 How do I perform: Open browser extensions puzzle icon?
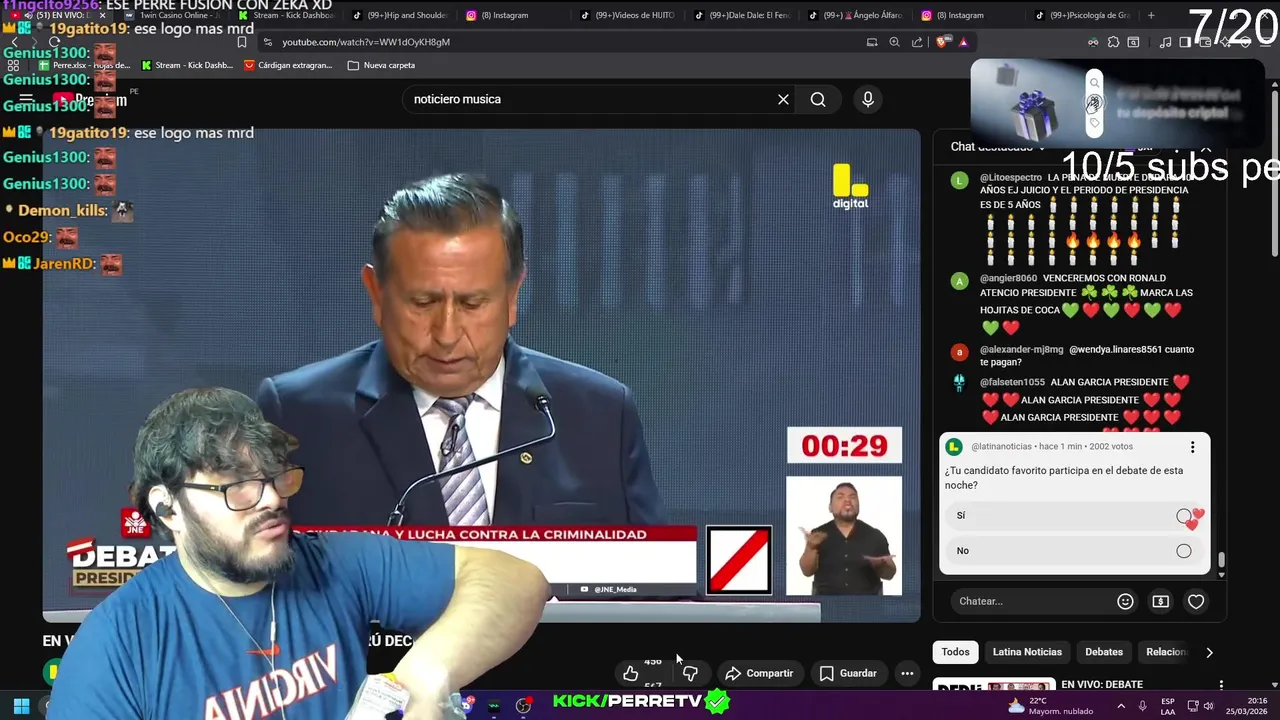(1112, 42)
